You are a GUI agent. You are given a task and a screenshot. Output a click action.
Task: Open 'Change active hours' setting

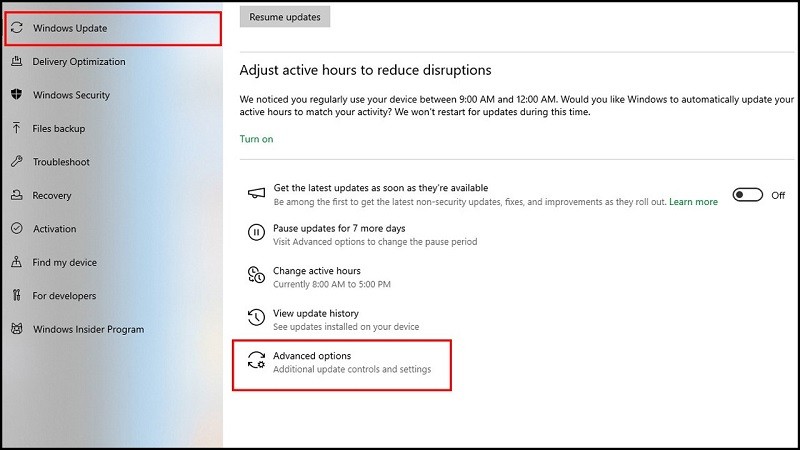pos(316,271)
